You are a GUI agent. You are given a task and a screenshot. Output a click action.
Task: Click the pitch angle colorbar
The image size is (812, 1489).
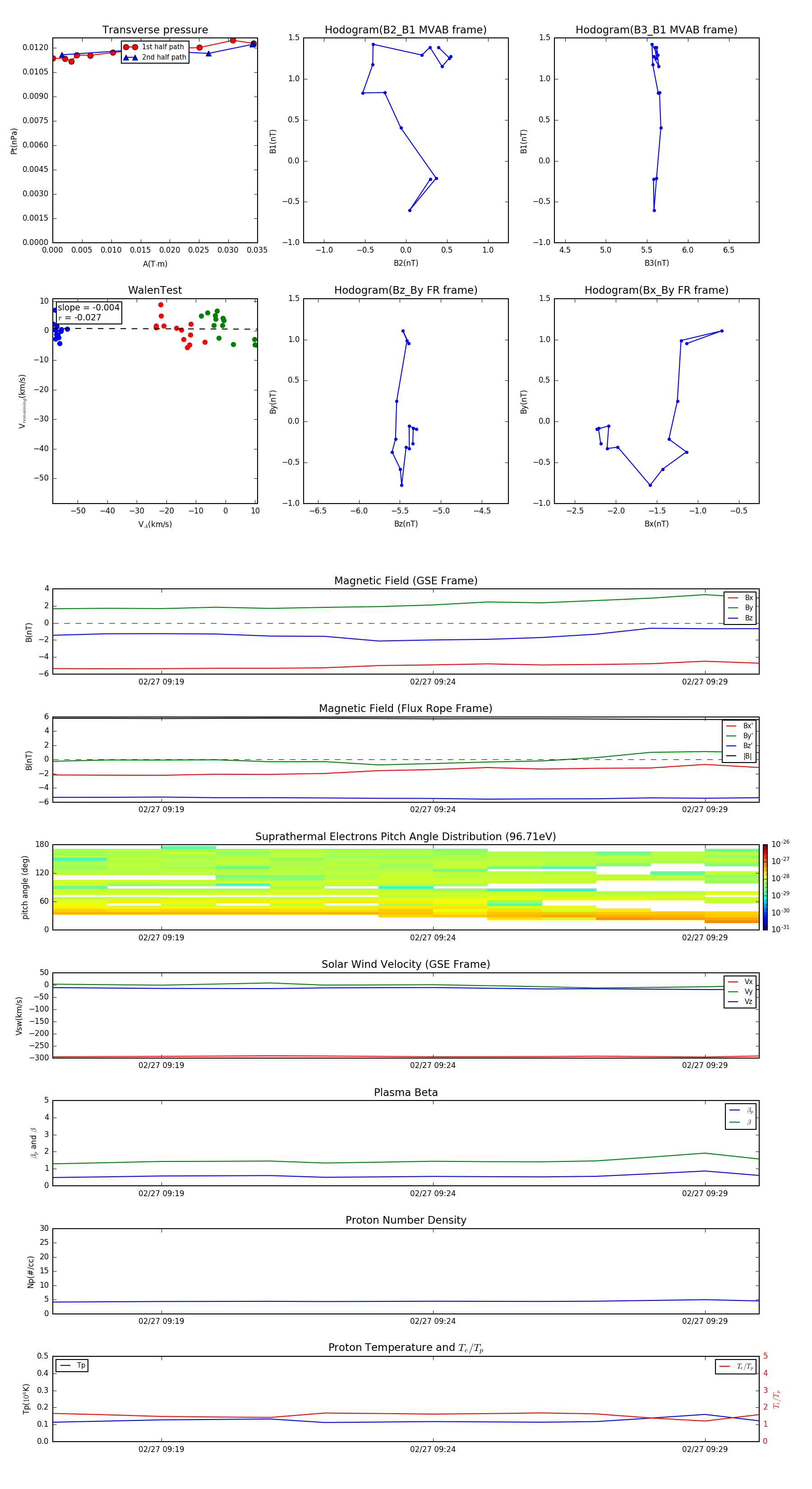click(765, 887)
